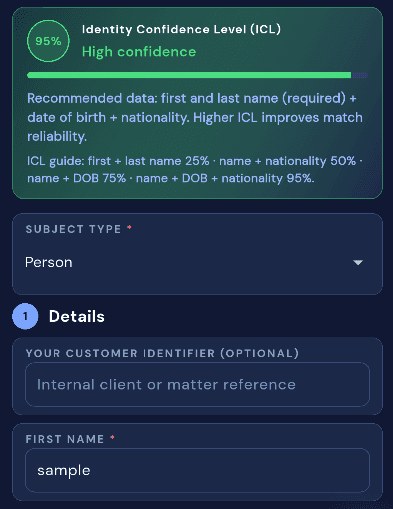
Task: Focus the customer identifier input field
Action: click(197, 385)
